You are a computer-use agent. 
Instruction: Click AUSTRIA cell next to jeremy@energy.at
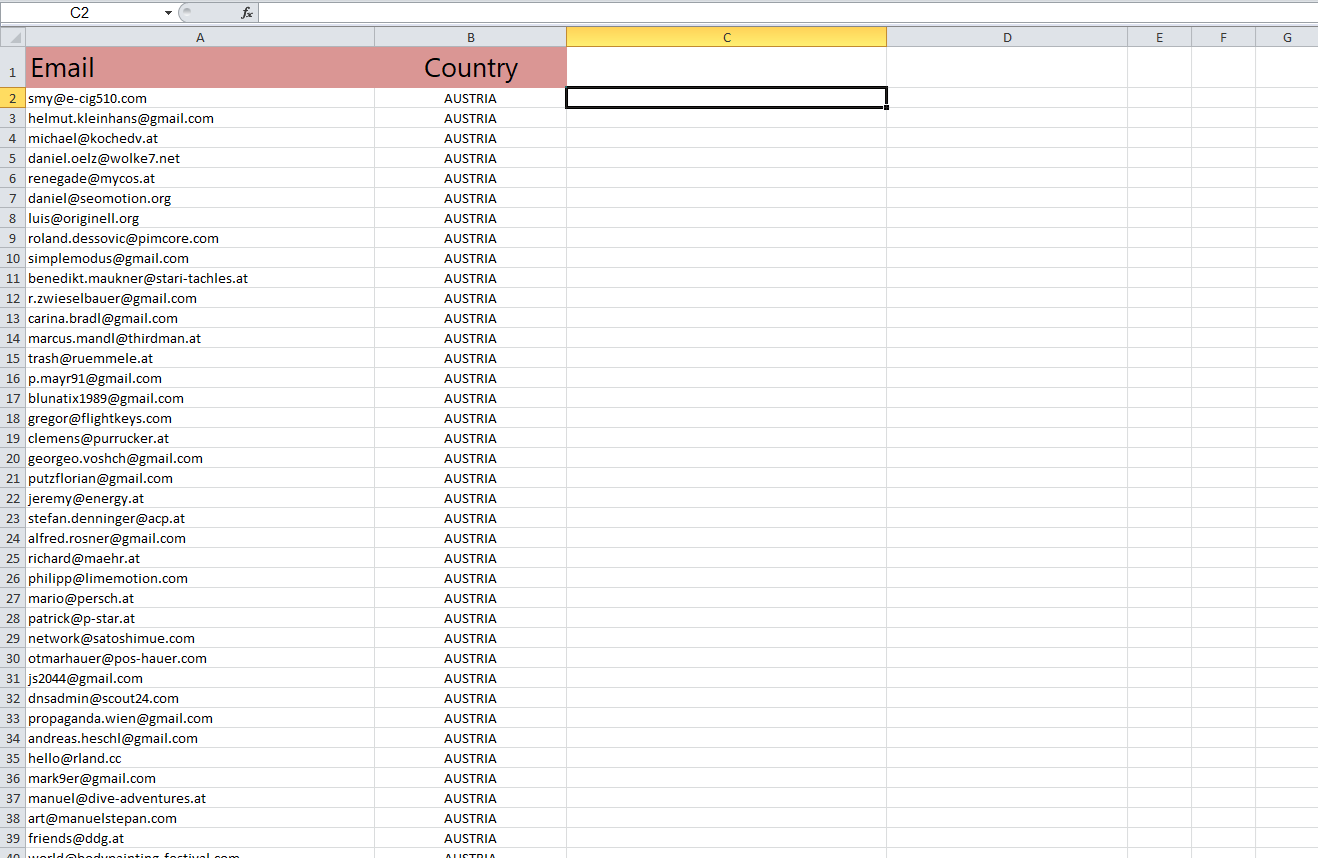coord(470,498)
